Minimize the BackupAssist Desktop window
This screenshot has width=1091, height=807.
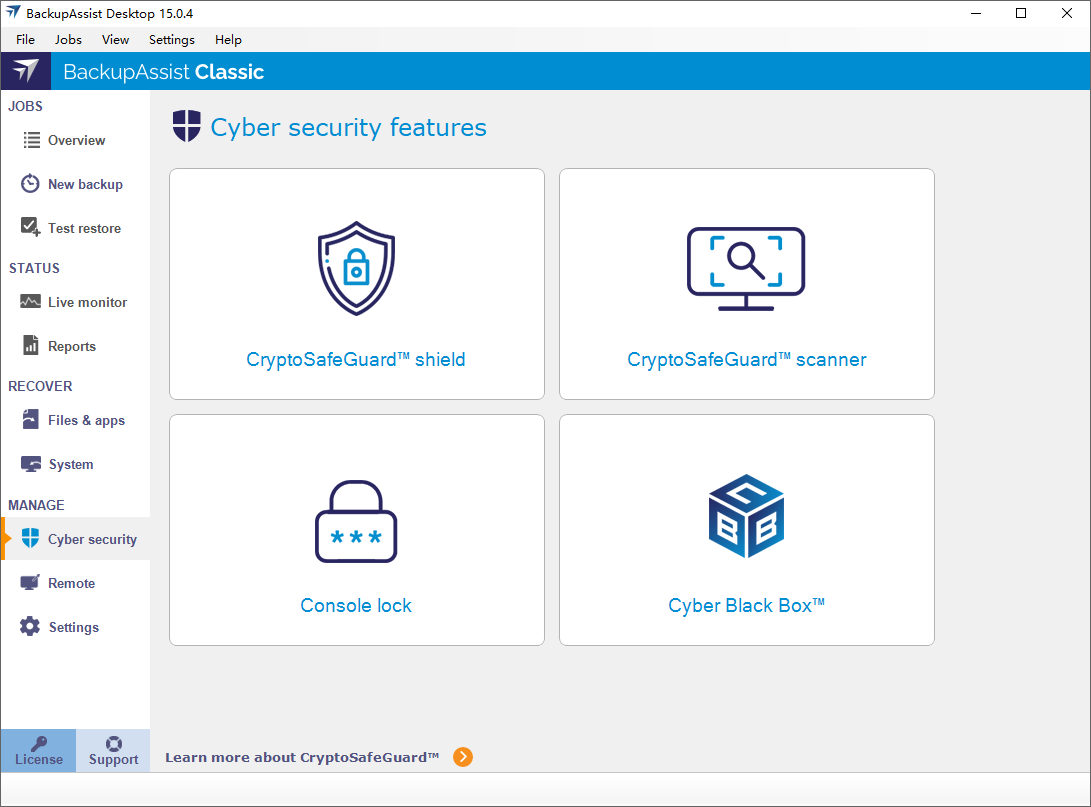click(x=976, y=13)
